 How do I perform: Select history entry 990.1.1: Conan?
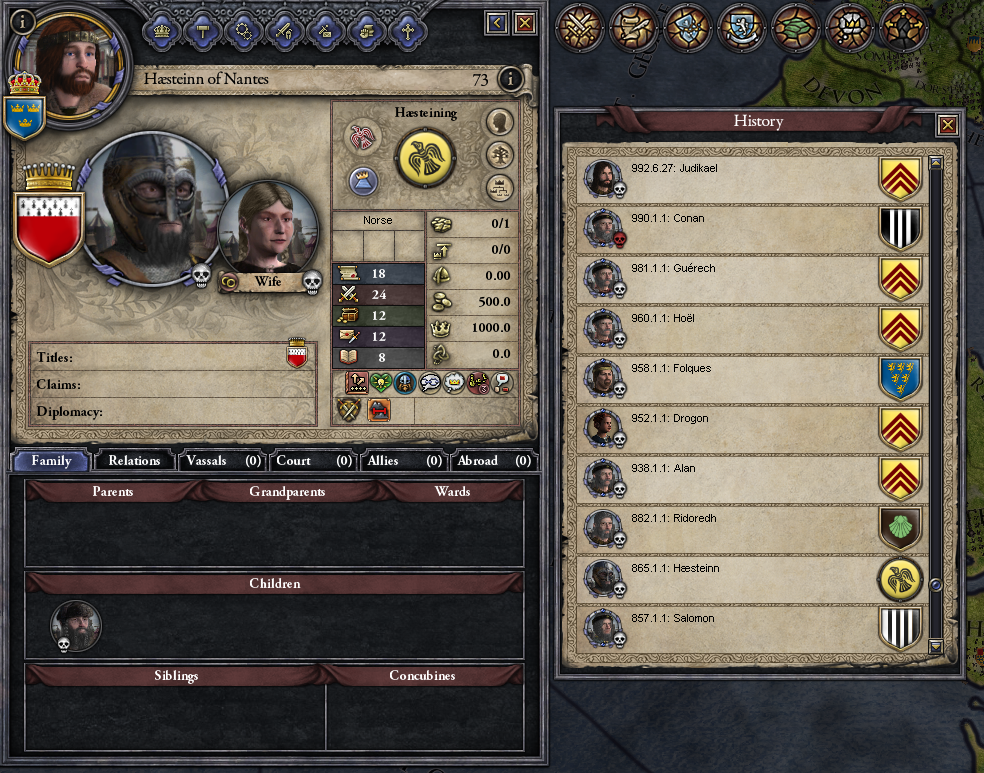[752, 229]
